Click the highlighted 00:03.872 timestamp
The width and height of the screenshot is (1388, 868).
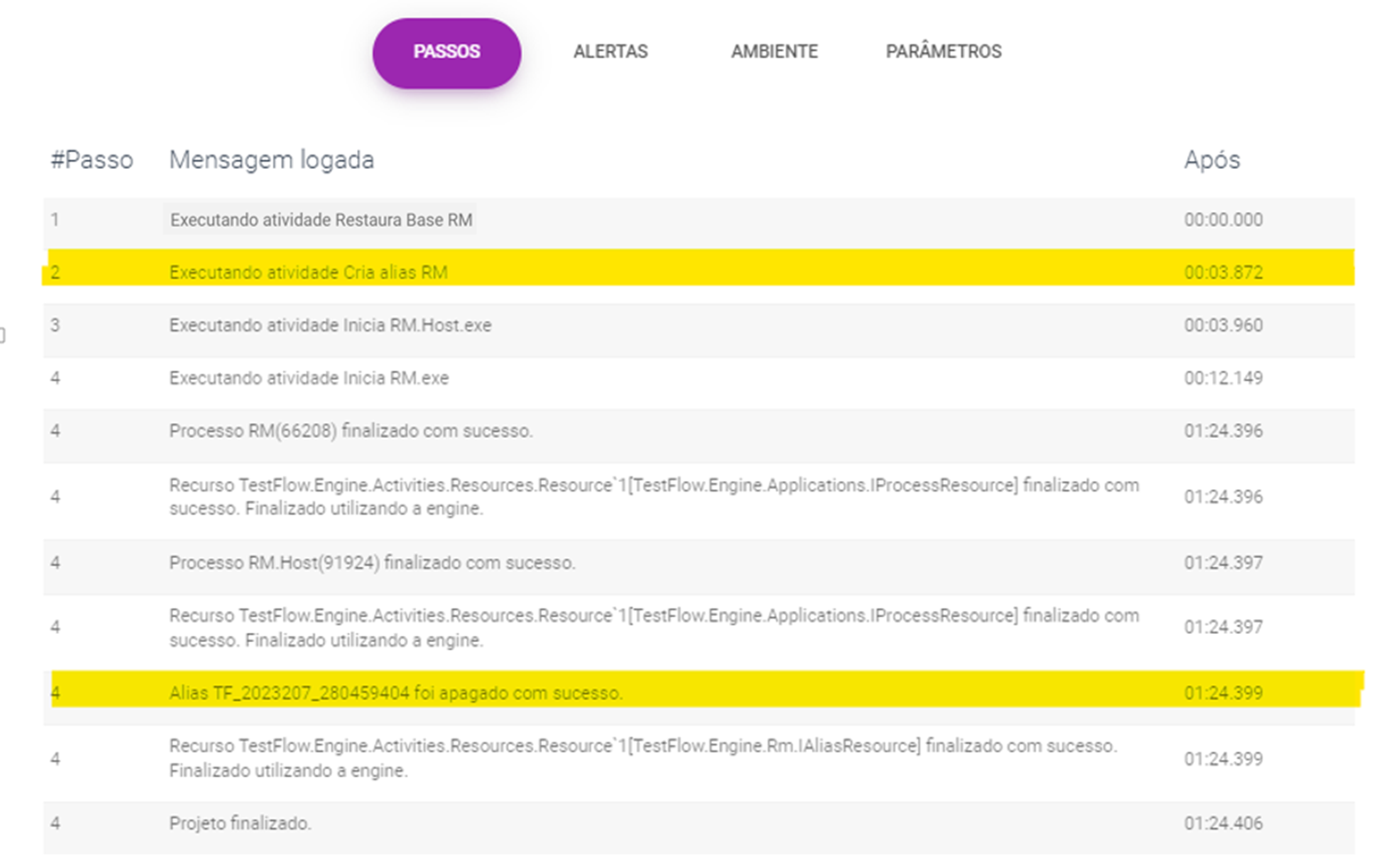[x=1223, y=273]
